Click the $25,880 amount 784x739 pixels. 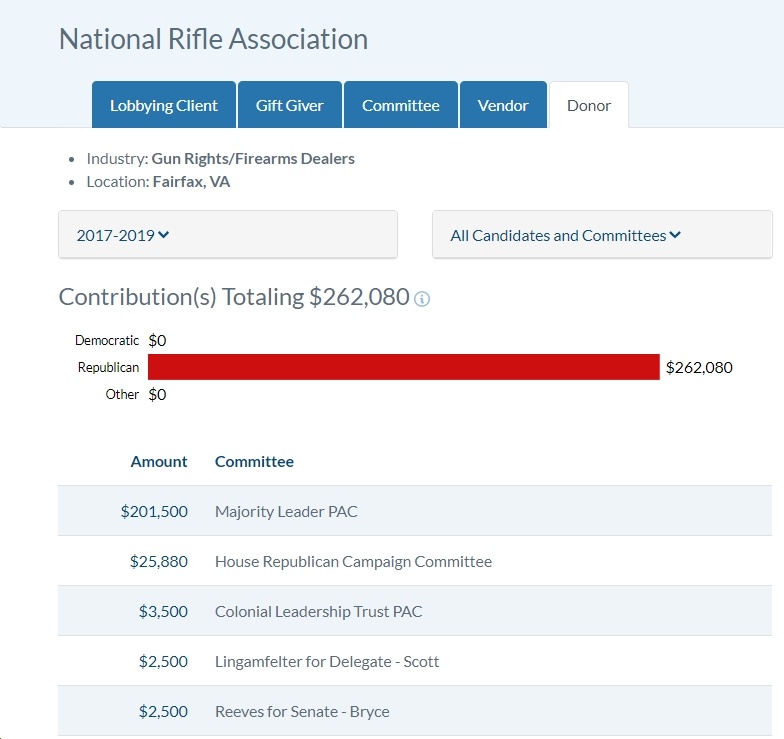(x=158, y=562)
